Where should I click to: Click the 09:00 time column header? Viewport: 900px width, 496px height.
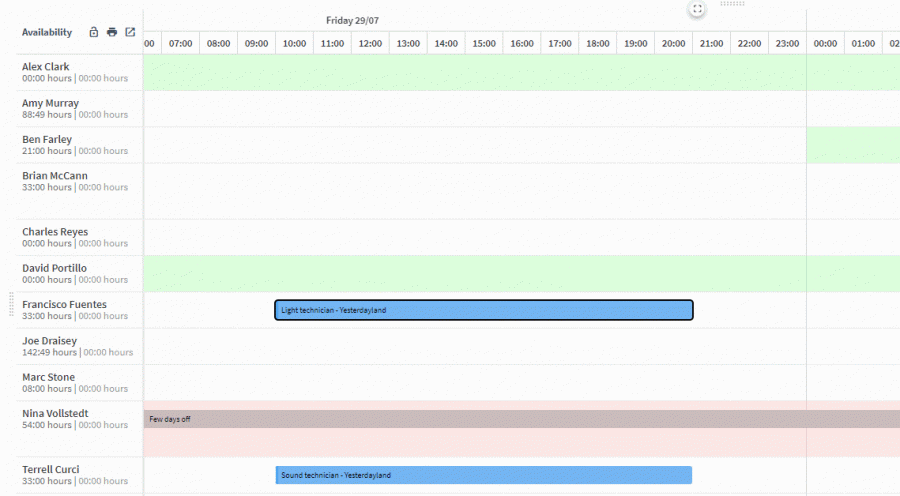pos(256,44)
